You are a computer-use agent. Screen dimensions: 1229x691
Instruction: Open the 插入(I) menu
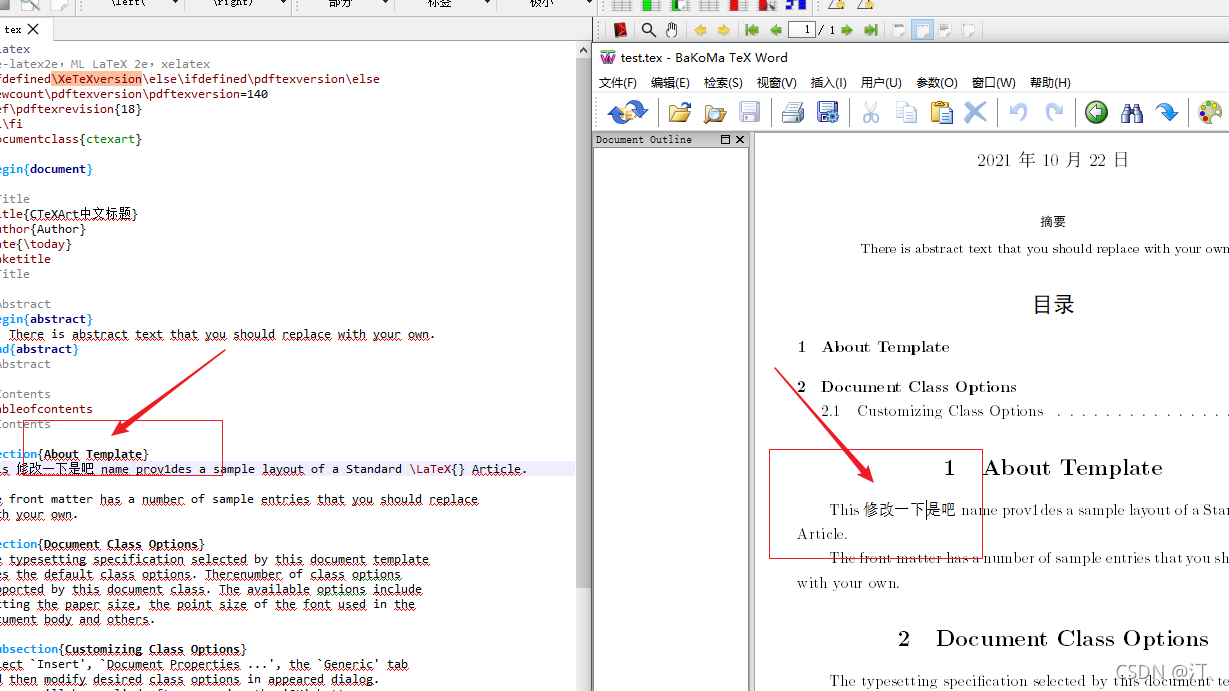(828, 83)
